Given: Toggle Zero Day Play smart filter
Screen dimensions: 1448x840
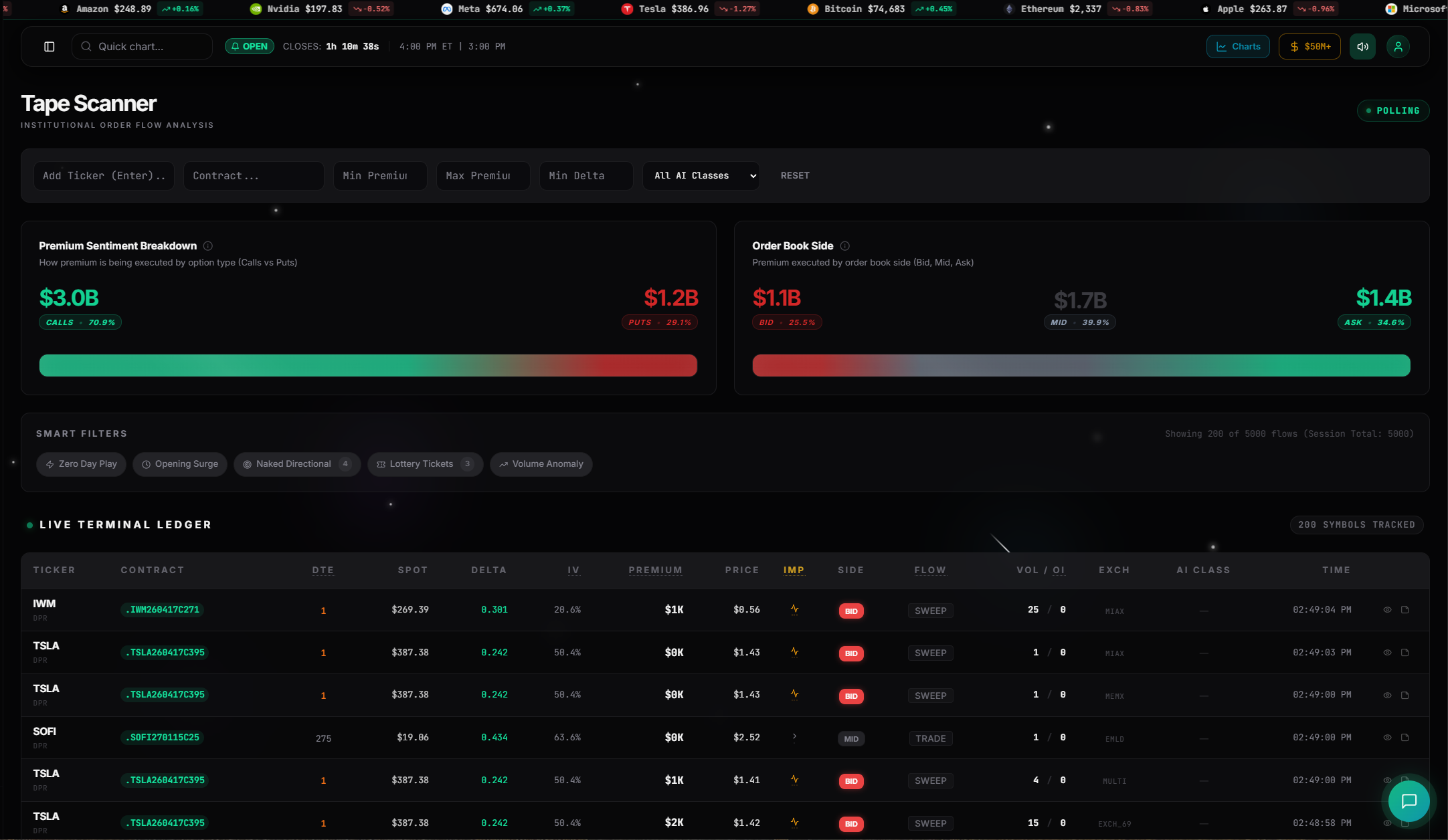Looking at the screenshot, I should (x=81, y=464).
